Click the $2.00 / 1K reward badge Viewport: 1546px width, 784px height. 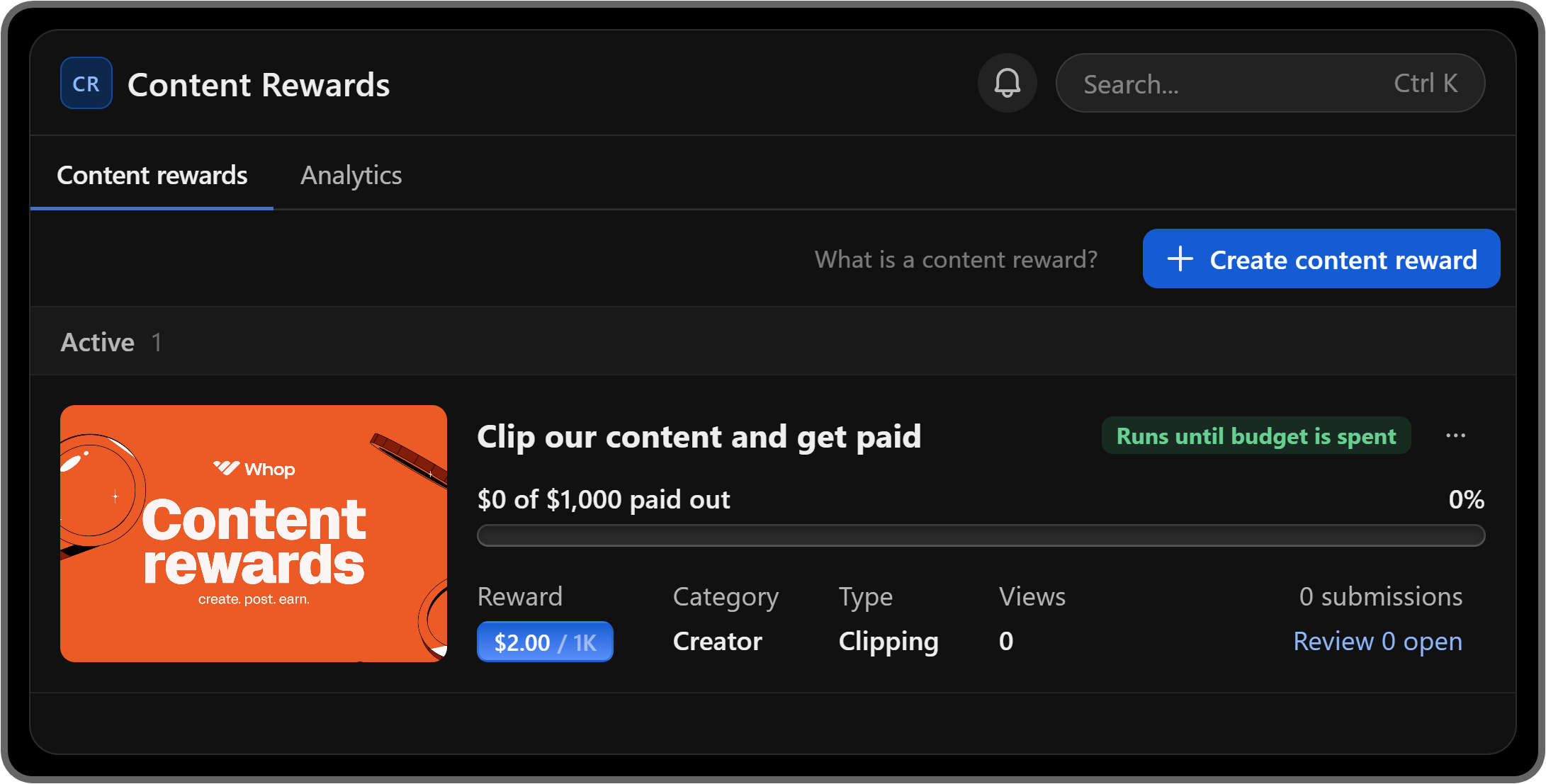(544, 642)
